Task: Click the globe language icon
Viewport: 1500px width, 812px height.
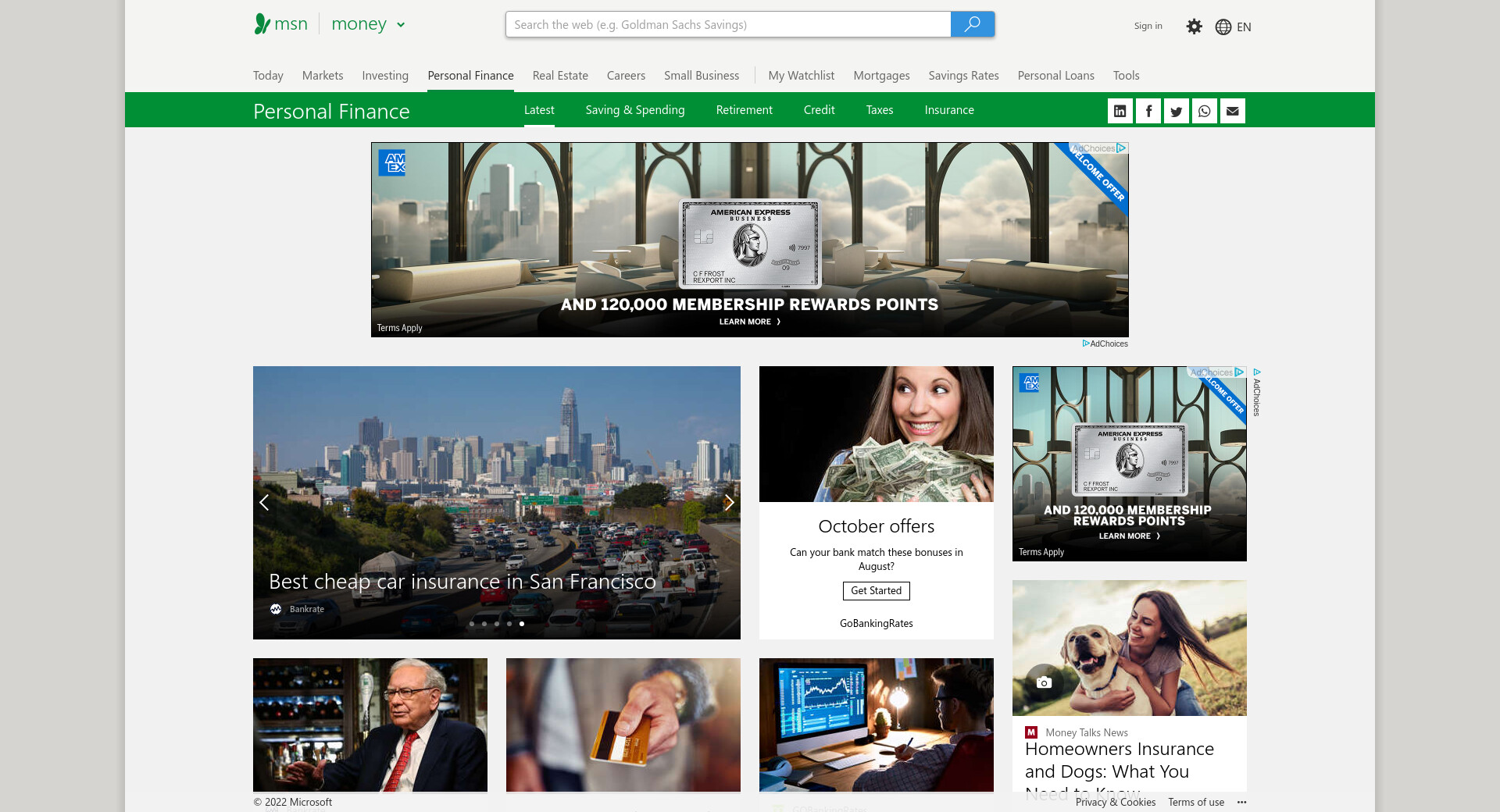Action: click(1223, 27)
